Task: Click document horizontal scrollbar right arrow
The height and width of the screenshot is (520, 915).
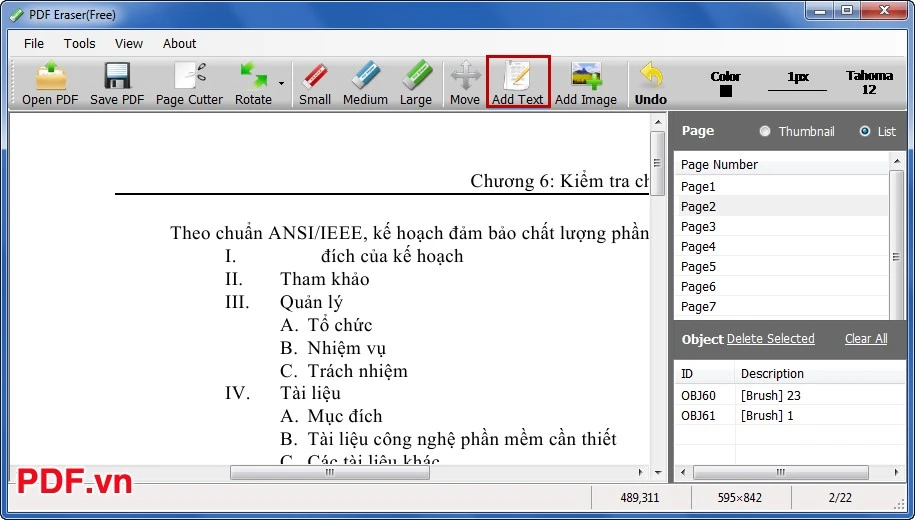Action: [641, 472]
